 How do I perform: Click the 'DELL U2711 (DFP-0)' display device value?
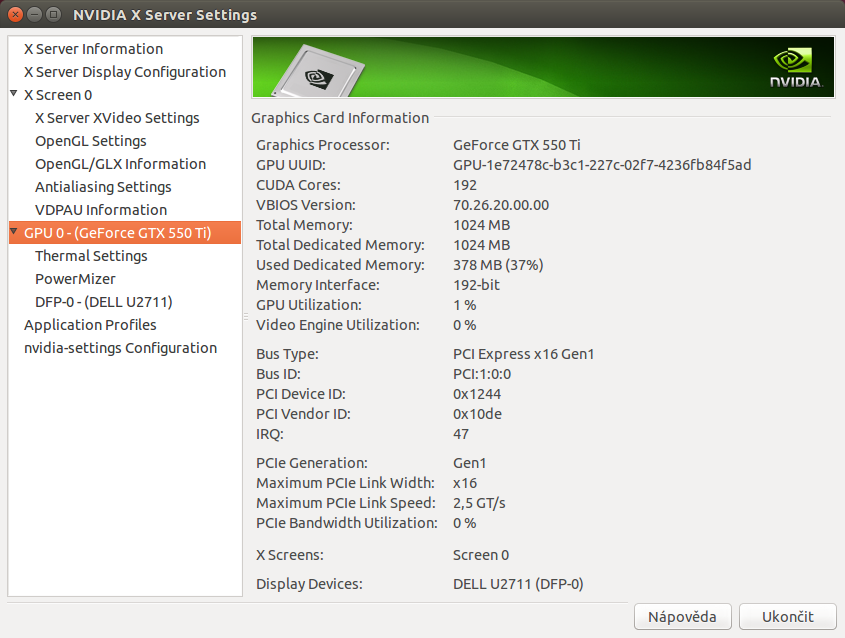point(518,584)
